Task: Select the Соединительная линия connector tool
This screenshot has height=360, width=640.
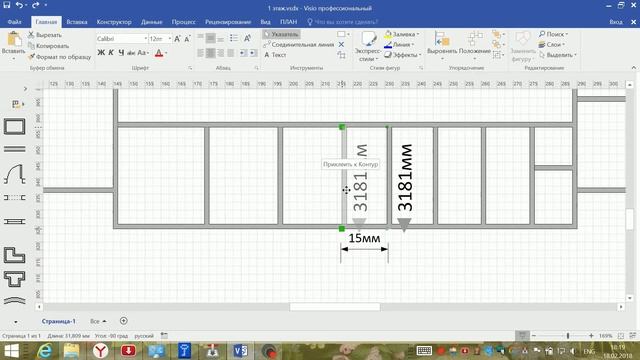Action: (x=299, y=44)
